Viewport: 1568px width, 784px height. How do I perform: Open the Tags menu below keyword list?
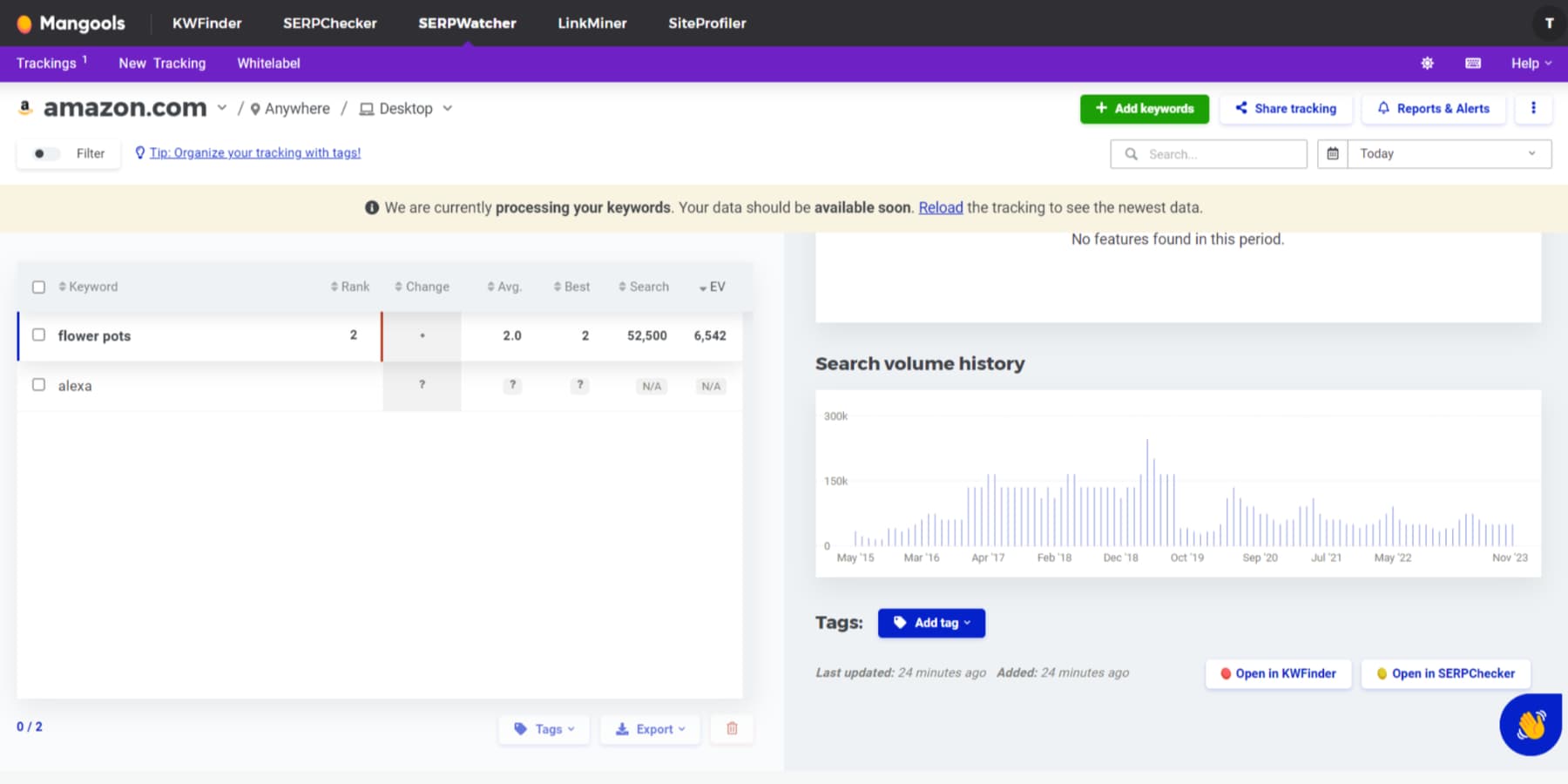pyautogui.click(x=544, y=728)
